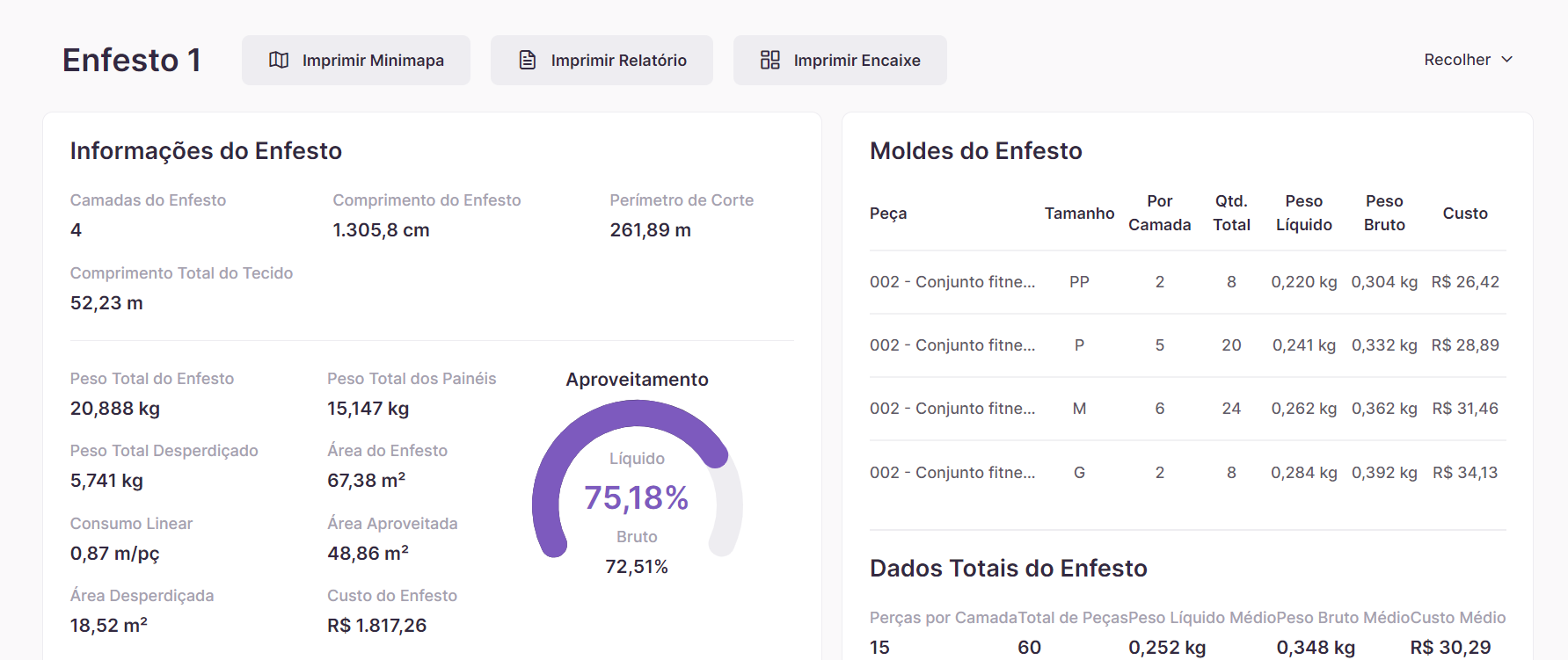Click the Custo column header

coord(1465,214)
